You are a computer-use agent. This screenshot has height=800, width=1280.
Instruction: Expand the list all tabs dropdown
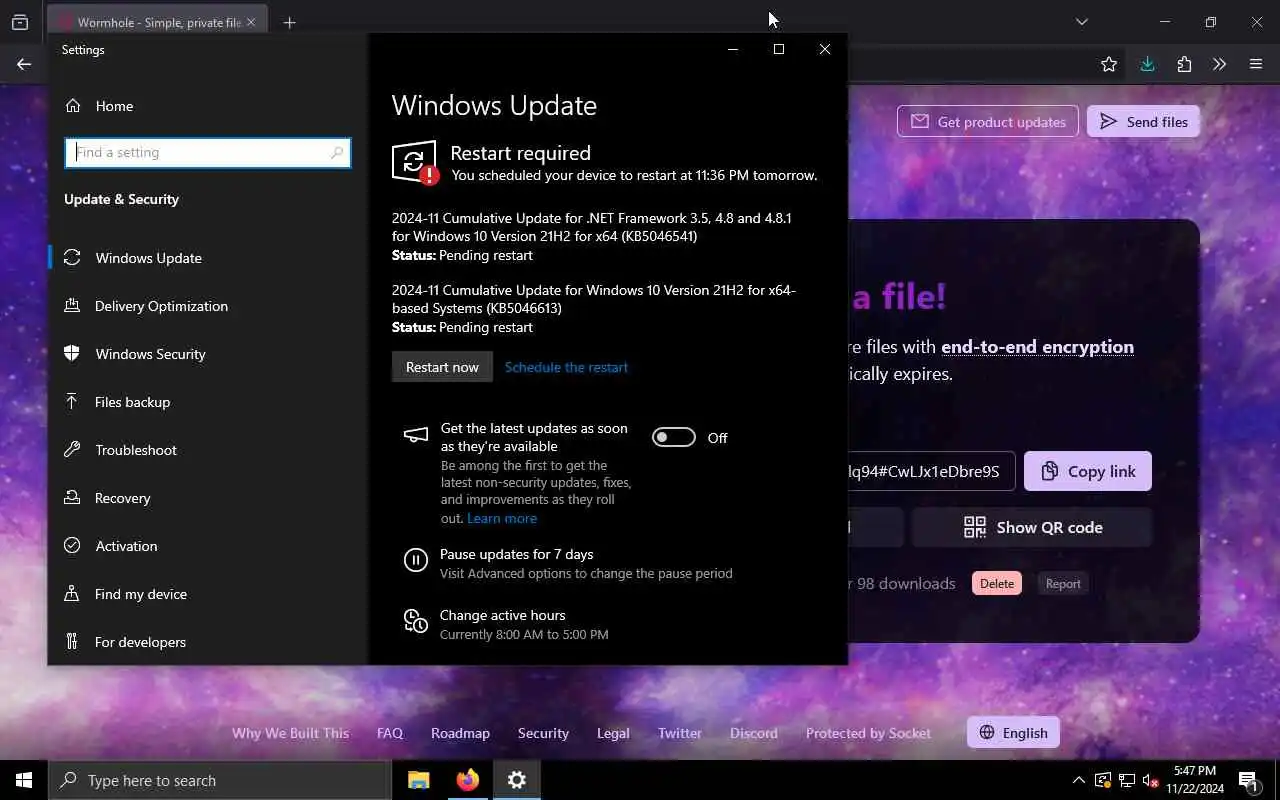click(x=1082, y=22)
